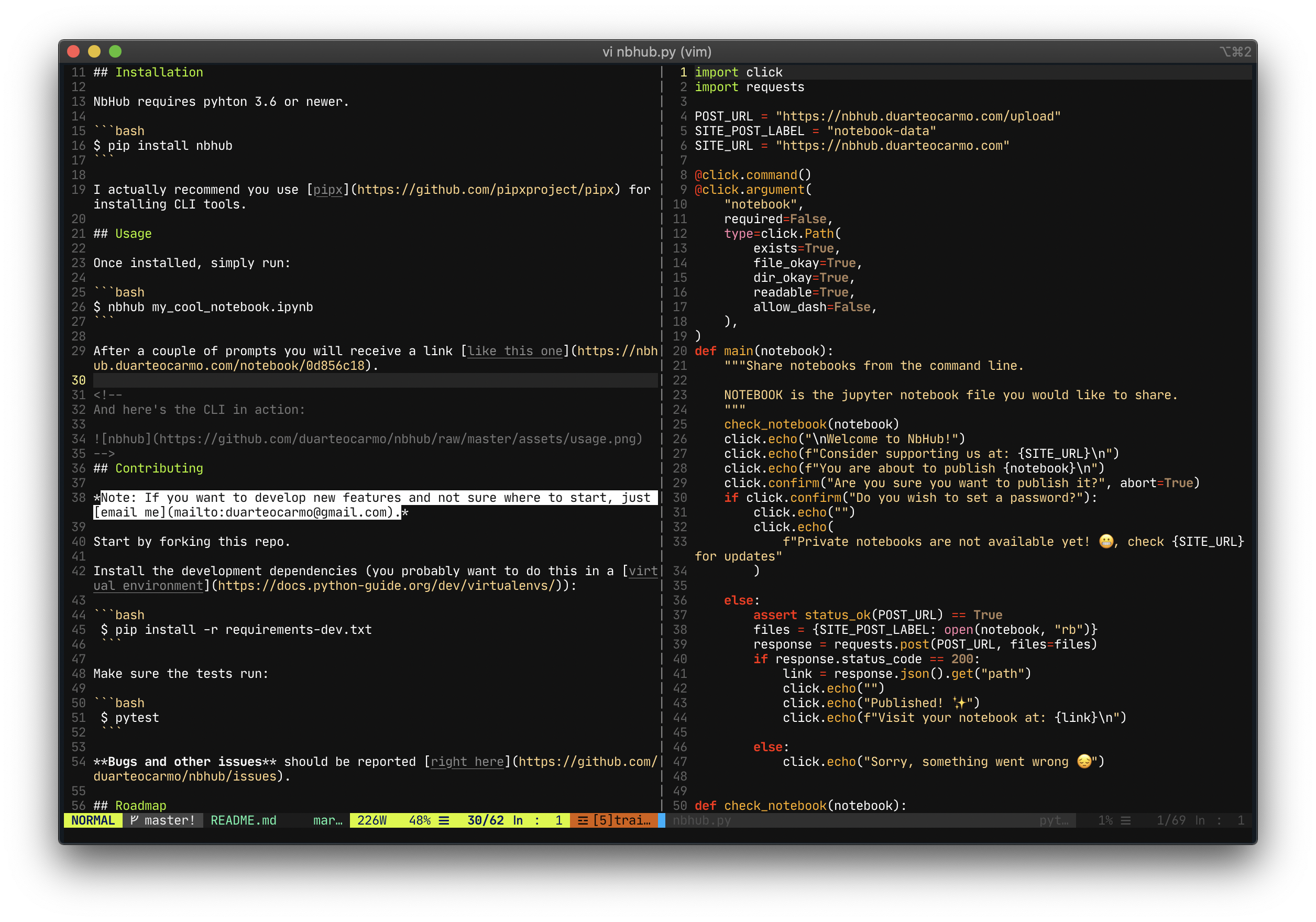Image resolution: width=1316 pixels, height=922 pixels.
Task: Click the green zoom window button
Action: click(115, 51)
